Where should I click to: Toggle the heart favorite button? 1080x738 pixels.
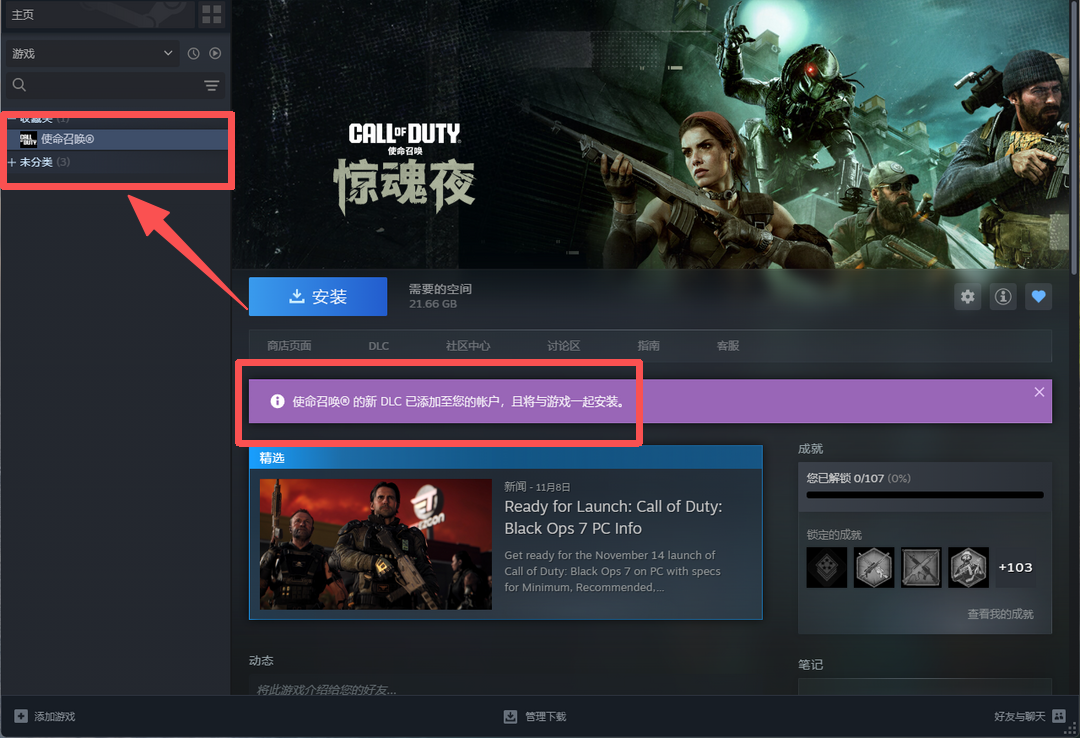[1038, 297]
